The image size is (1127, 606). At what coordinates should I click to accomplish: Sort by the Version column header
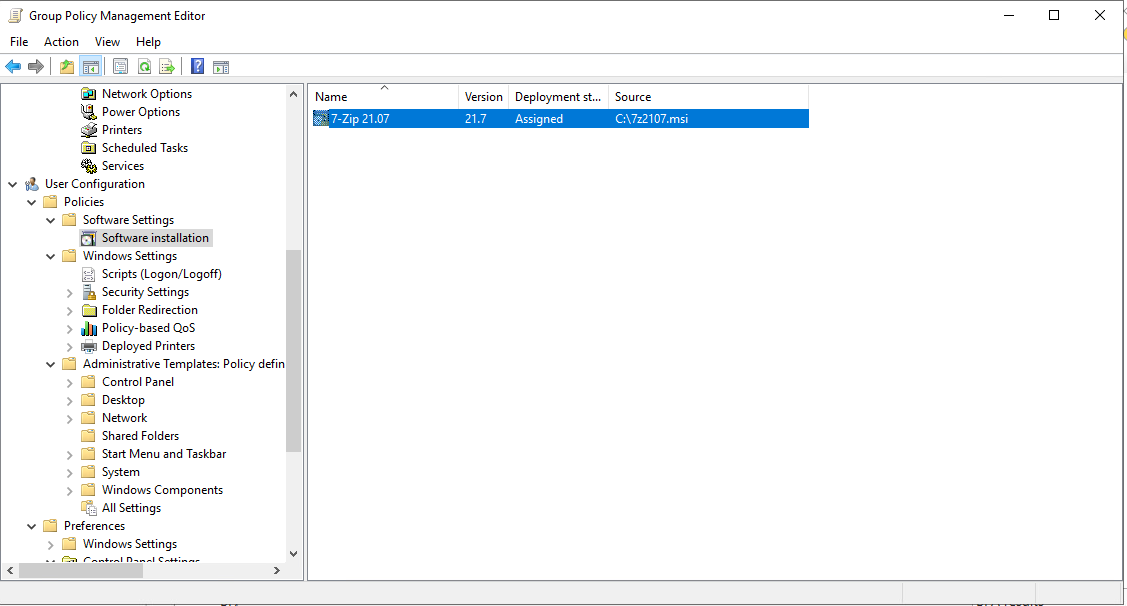click(484, 96)
